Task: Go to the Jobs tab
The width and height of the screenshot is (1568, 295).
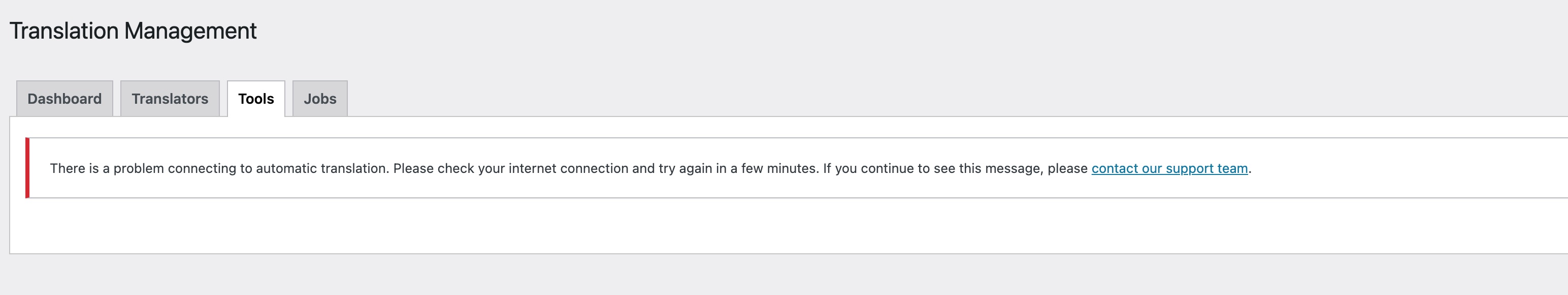Action: pyautogui.click(x=320, y=99)
